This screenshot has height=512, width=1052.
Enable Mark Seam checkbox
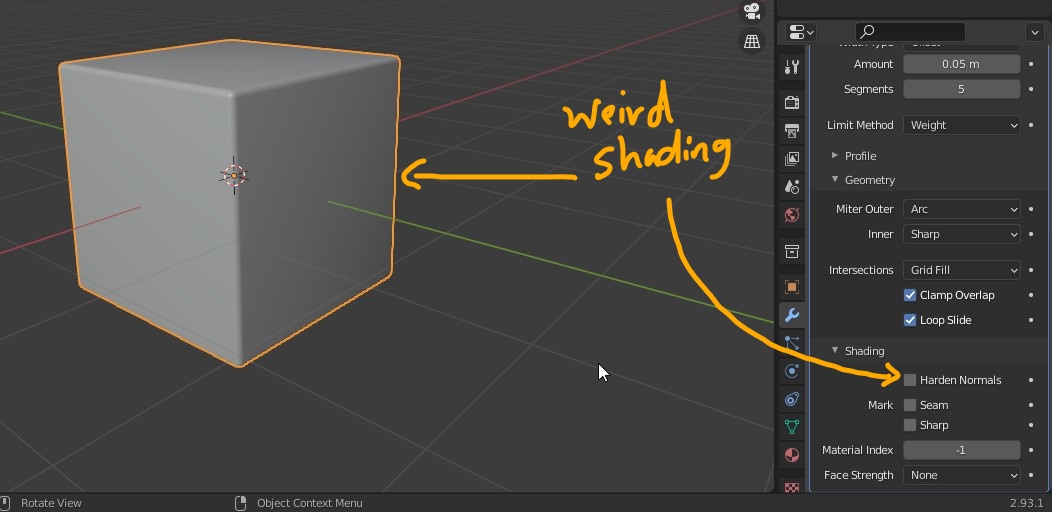(910, 405)
